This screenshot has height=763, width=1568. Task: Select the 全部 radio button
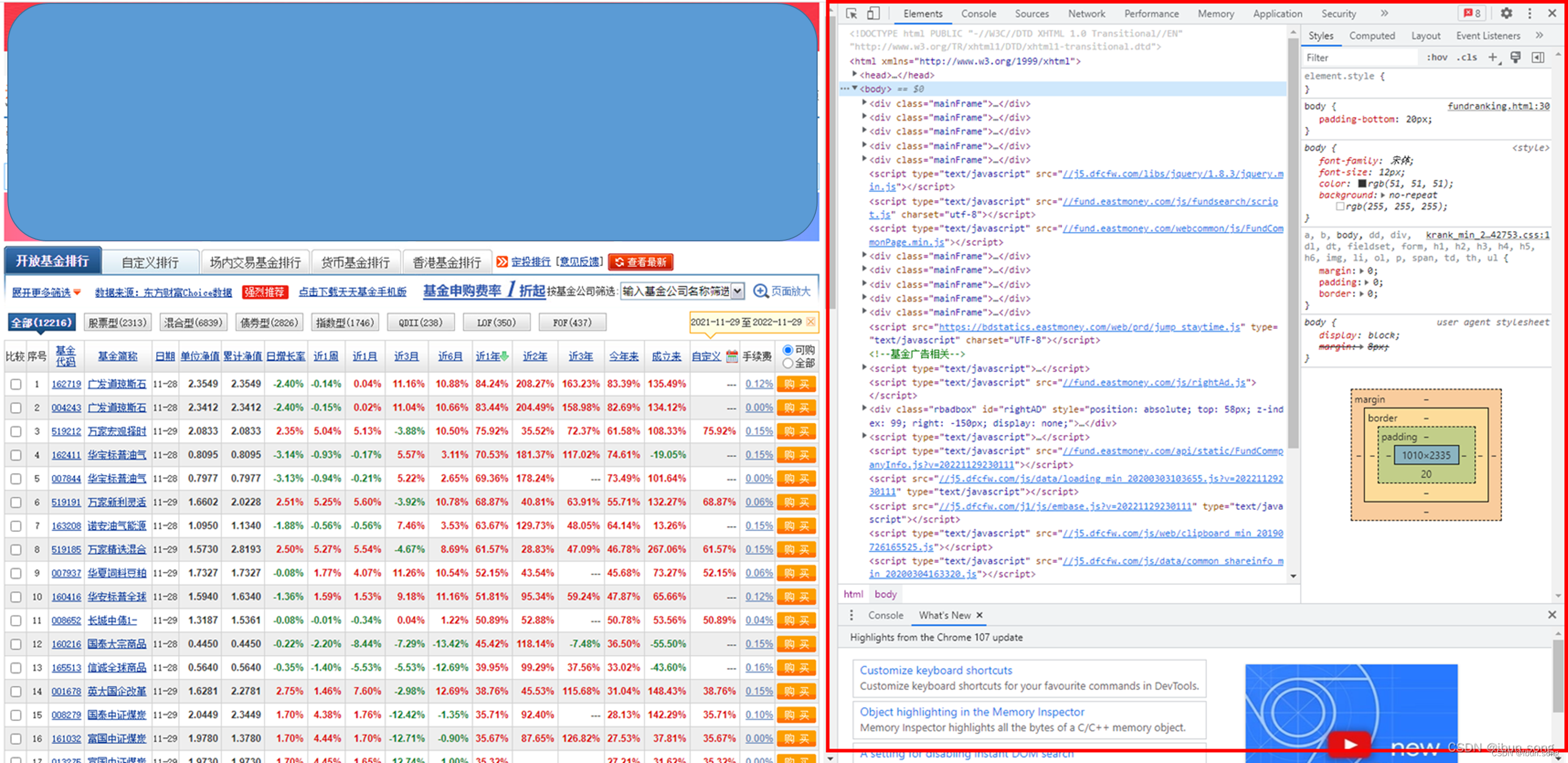tap(788, 363)
